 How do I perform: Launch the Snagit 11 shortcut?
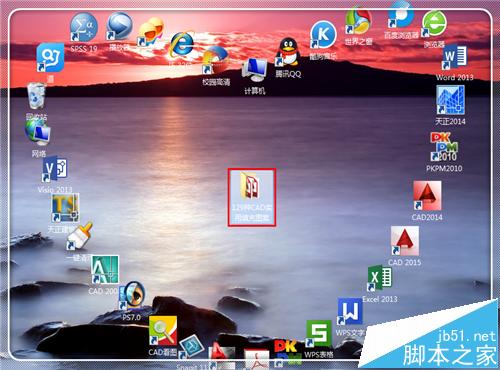pyautogui.click(x=192, y=347)
